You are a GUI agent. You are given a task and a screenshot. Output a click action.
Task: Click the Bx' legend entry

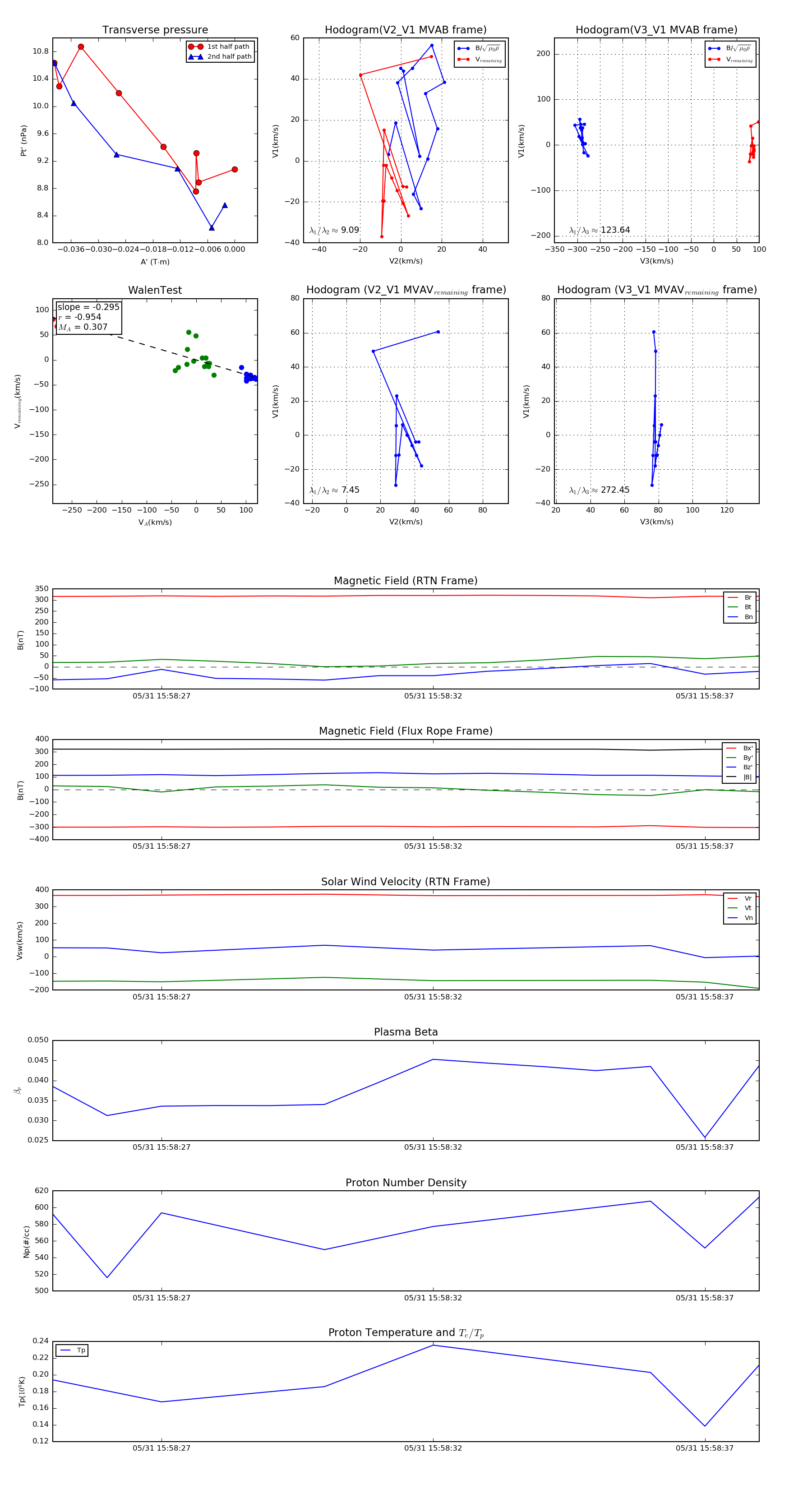(x=739, y=748)
